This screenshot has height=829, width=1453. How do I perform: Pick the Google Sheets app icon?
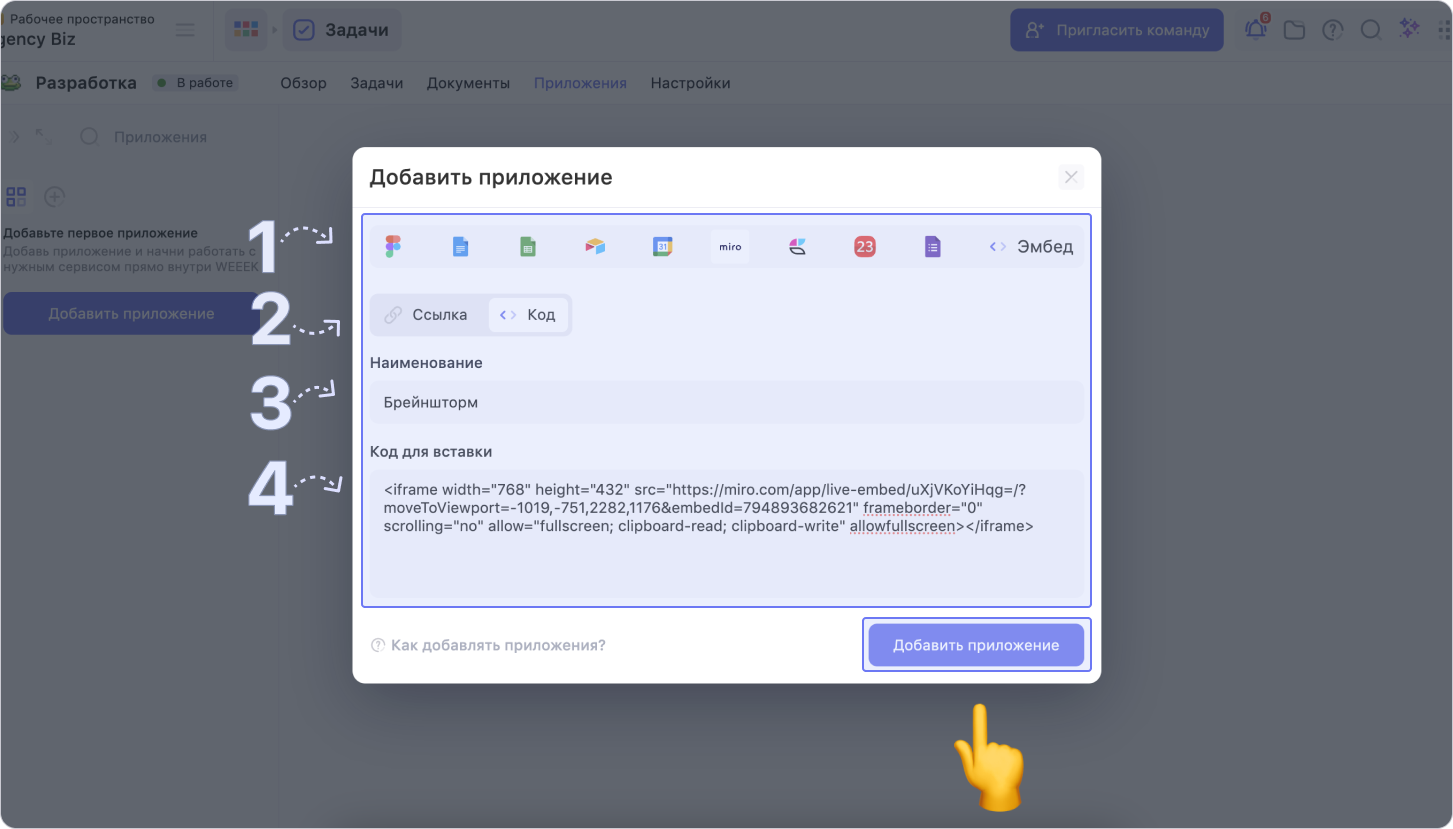(528, 247)
